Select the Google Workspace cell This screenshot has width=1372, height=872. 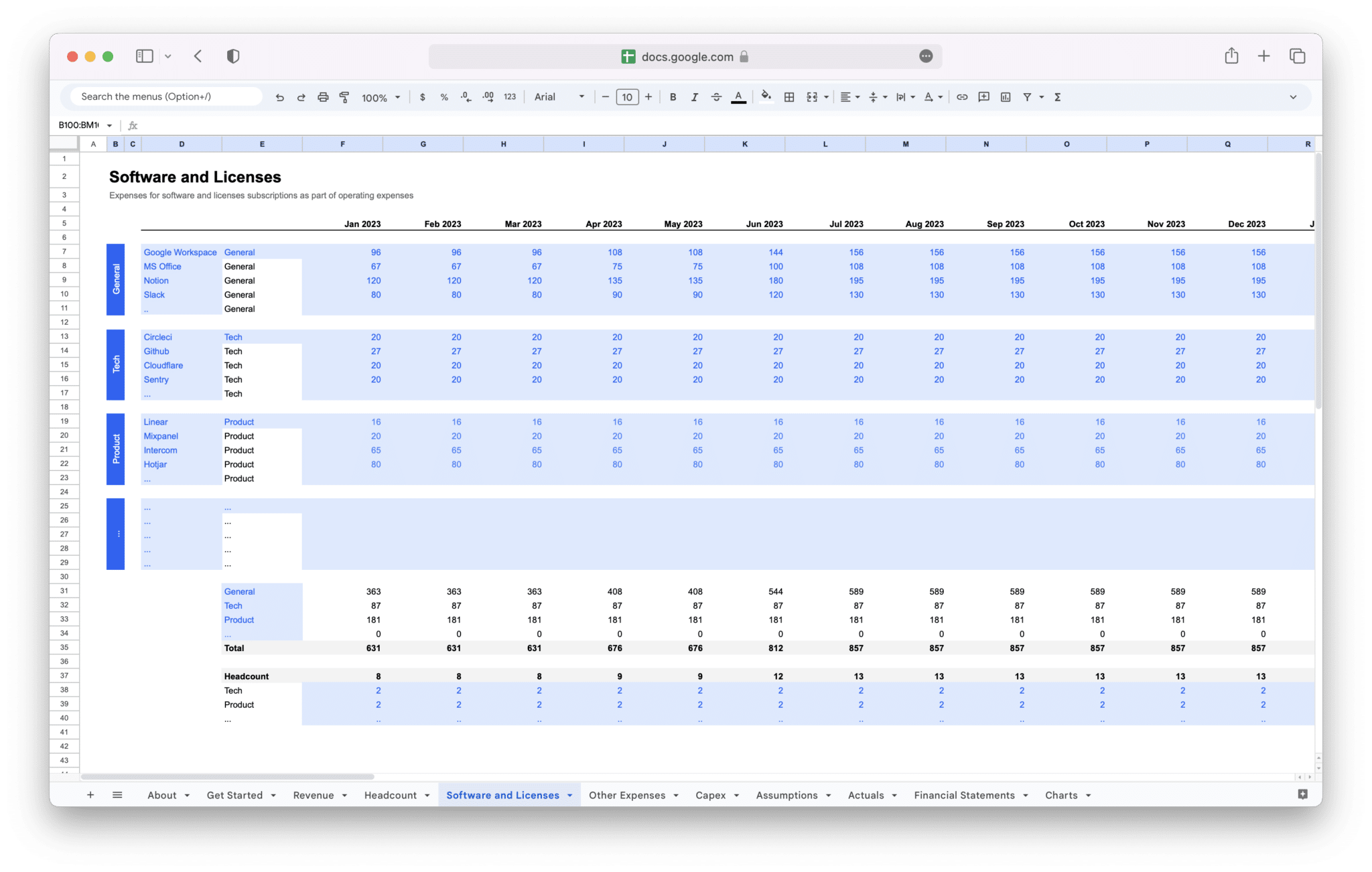[181, 252]
